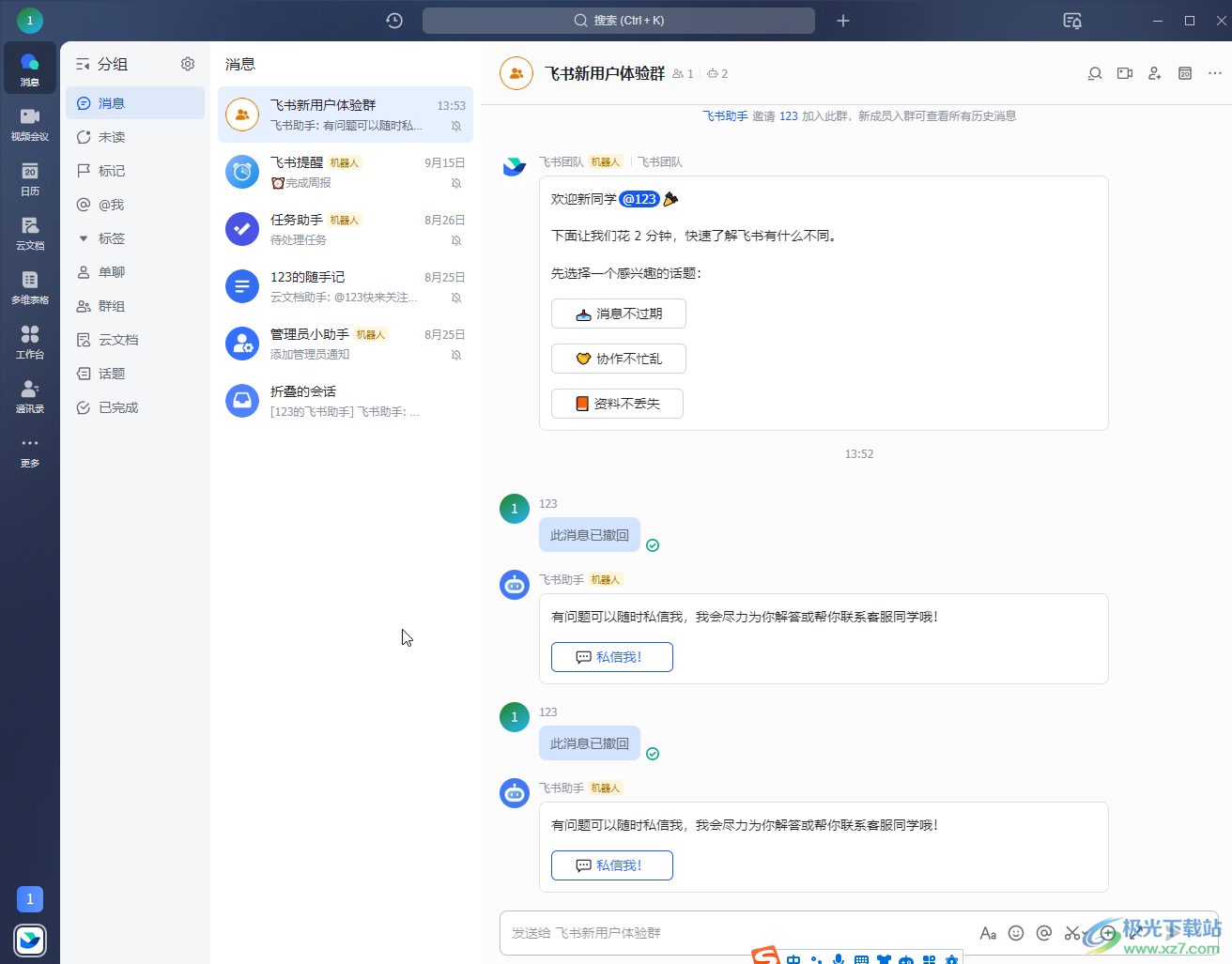Screen dimensions: 1232x964
Task: Insert an @ mention in message box
Action: (x=1044, y=933)
